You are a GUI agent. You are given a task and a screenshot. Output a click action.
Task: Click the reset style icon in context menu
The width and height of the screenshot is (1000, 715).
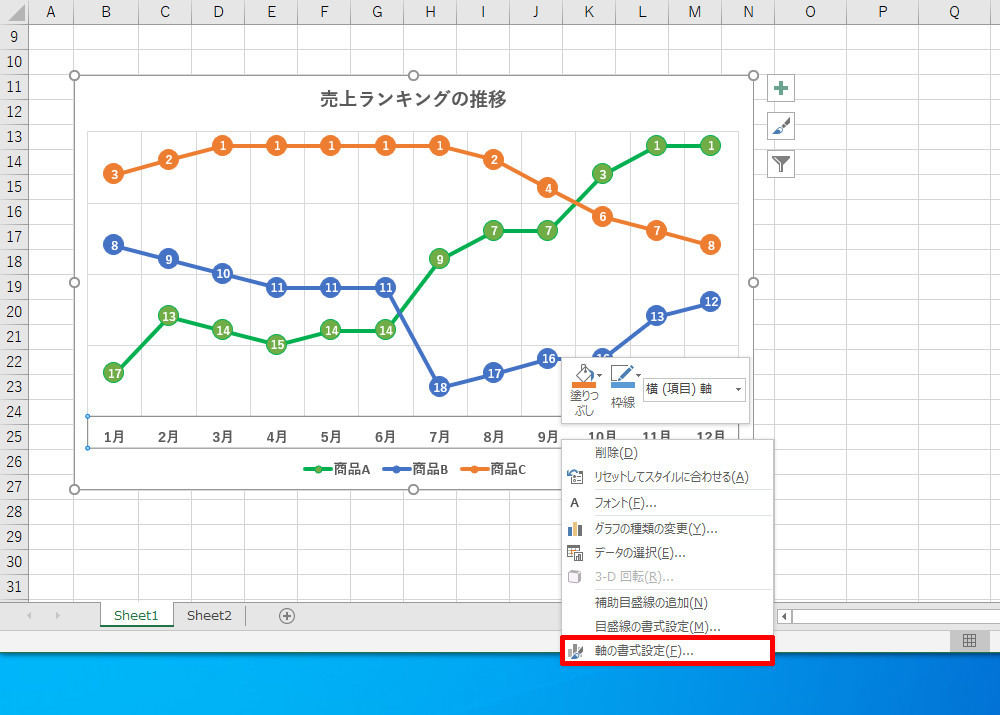(x=575, y=476)
